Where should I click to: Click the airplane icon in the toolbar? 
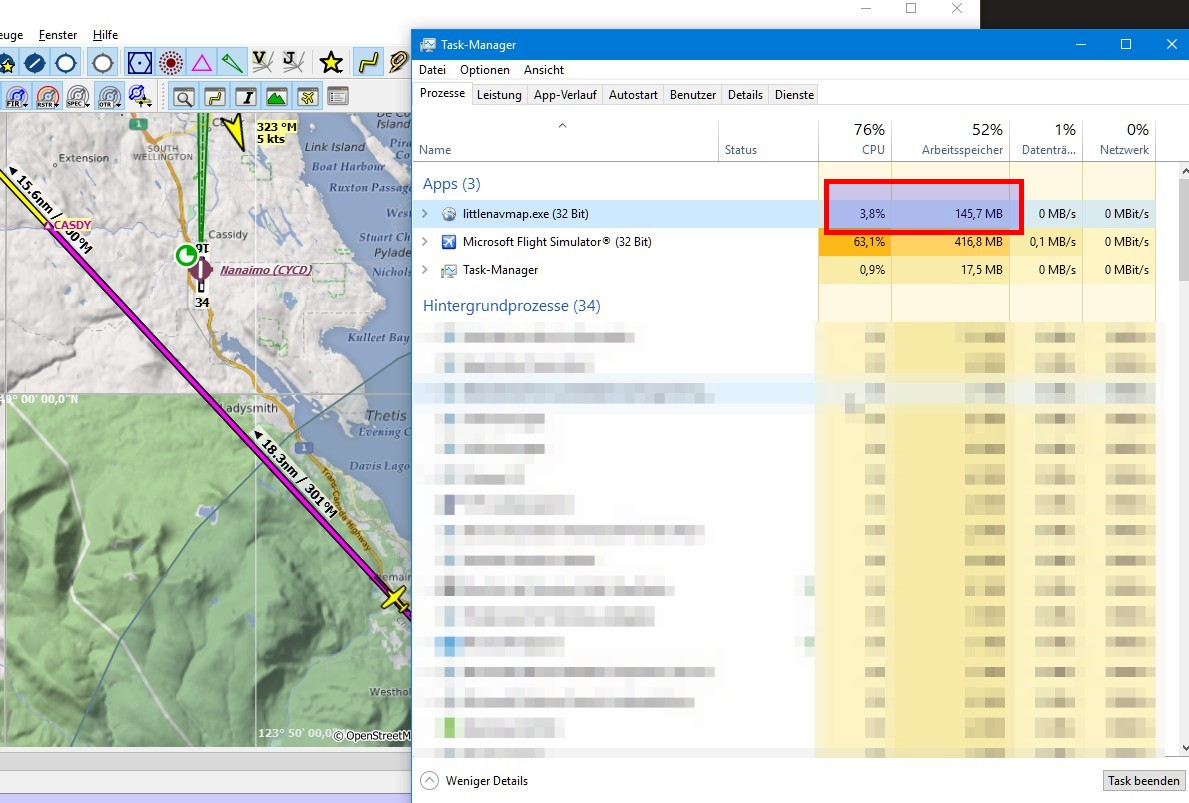coord(307,96)
